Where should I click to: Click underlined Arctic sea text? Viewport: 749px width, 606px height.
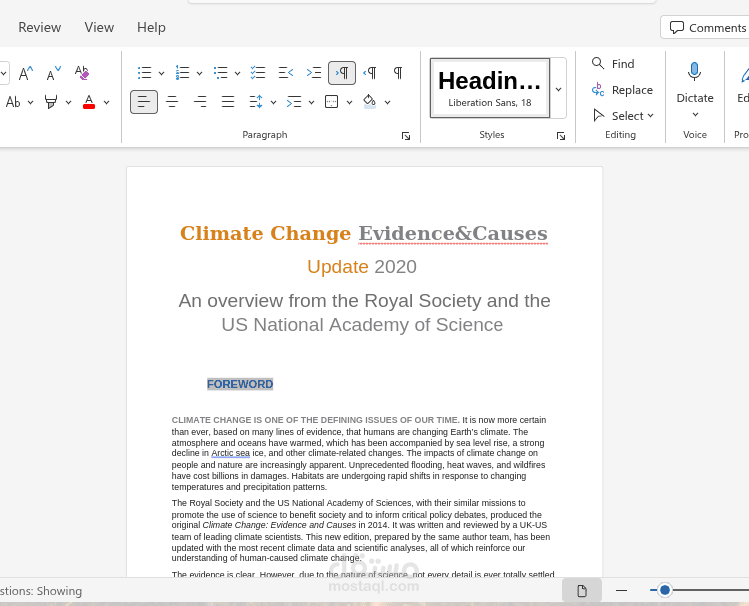point(230,453)
